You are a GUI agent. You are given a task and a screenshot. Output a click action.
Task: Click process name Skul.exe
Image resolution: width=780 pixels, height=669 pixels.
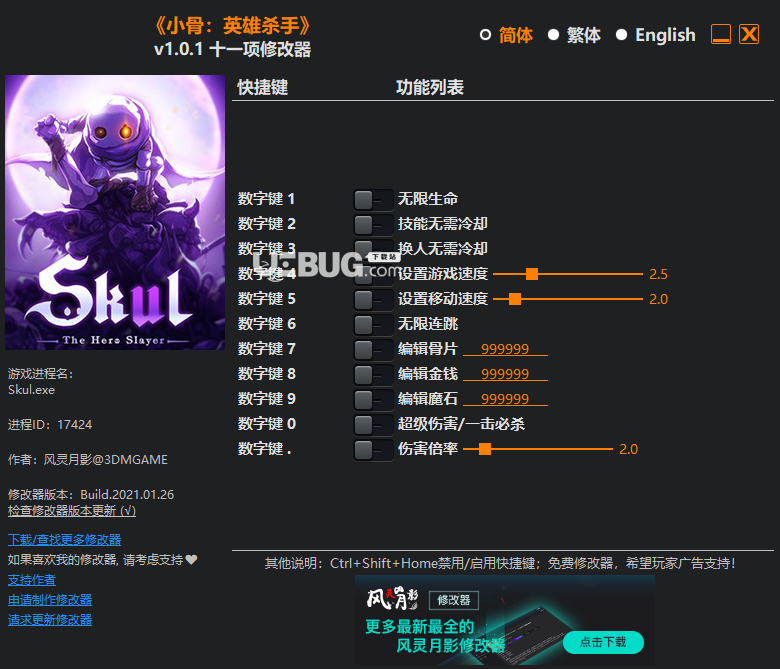click(31, 389)
